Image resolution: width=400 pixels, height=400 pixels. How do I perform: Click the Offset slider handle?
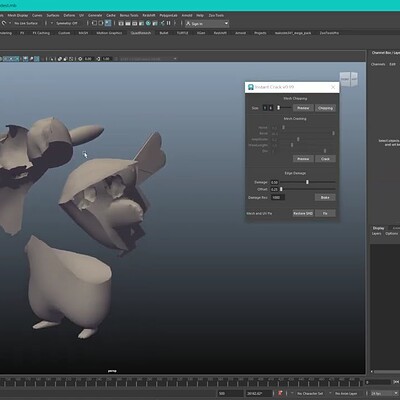281,189
